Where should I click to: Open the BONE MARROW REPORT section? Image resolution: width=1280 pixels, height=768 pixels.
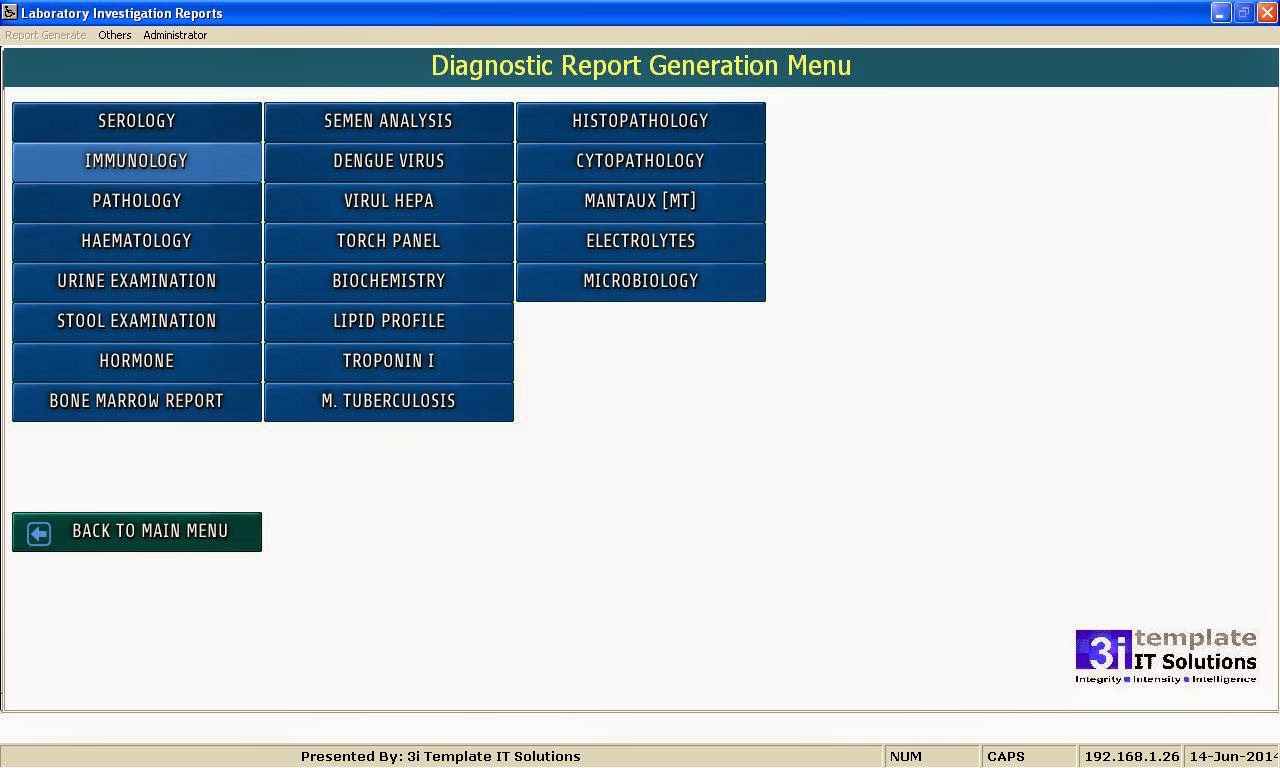click(x=136, y=401)
